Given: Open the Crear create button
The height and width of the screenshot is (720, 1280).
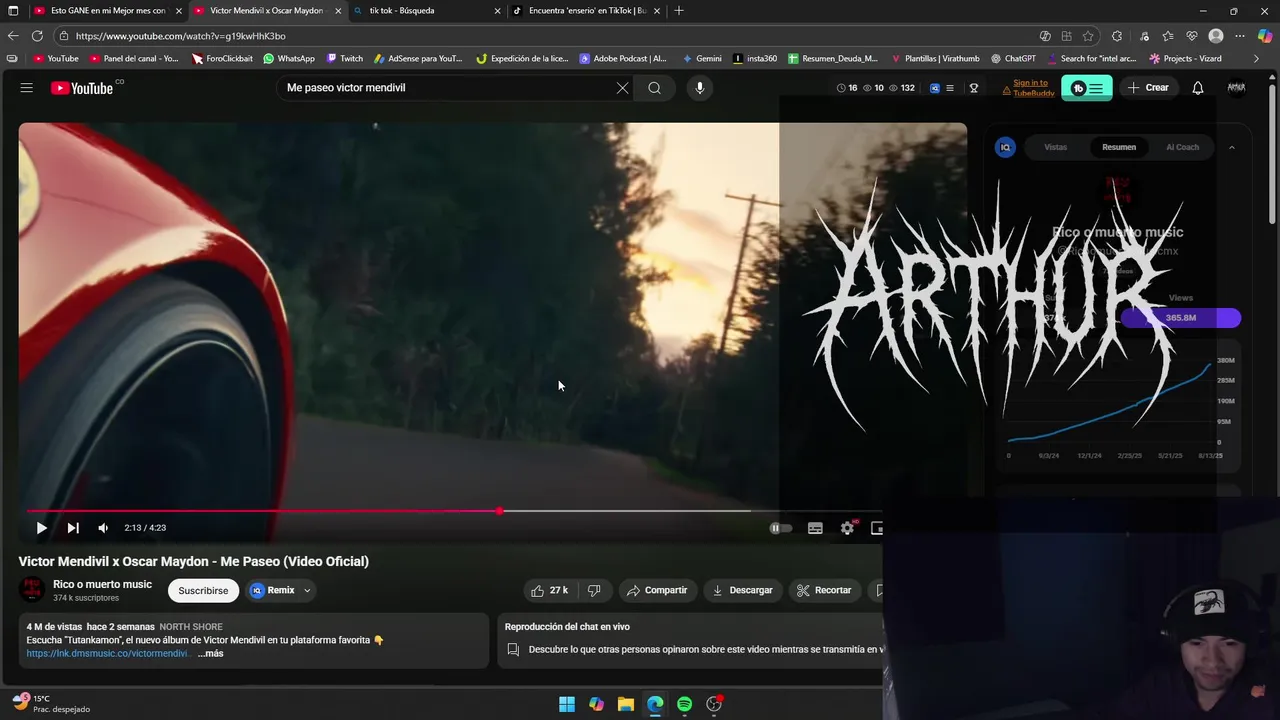Looking at the screenshot, I should click(1148, 88).
